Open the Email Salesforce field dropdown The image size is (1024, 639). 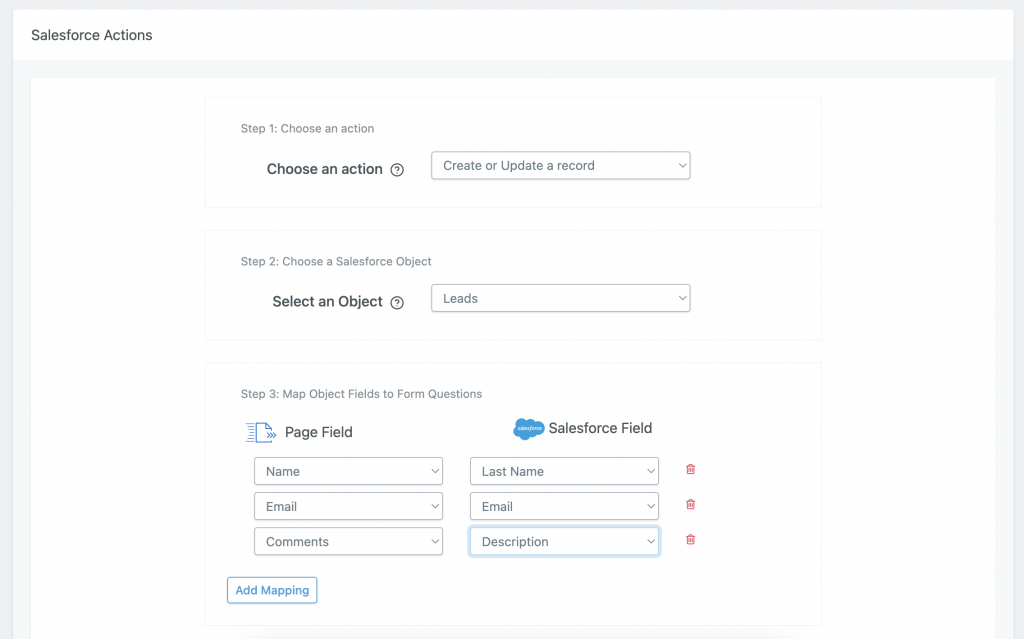[564, 505]
